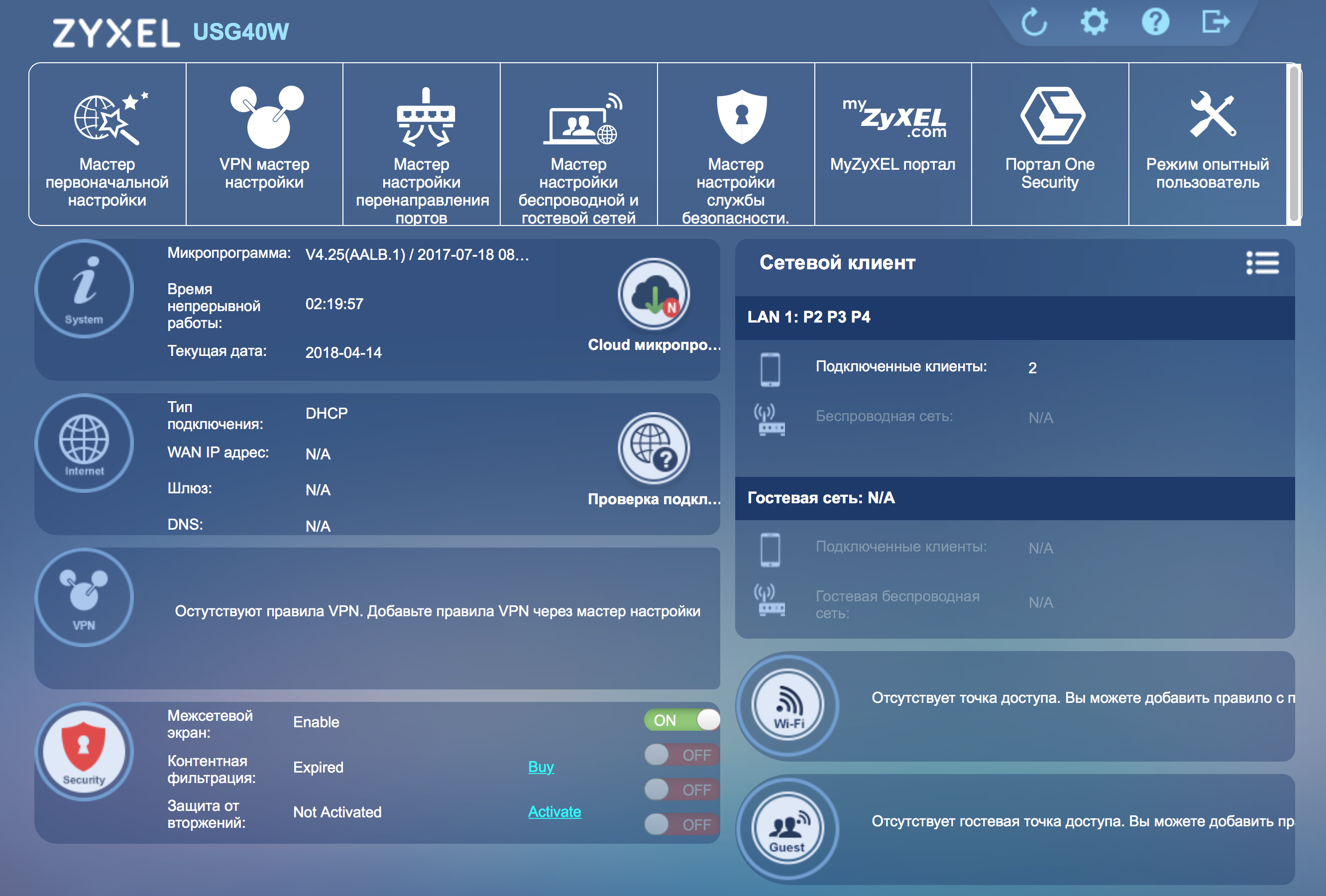Image resolution: width=1326 pixels, height=896 pixels.
Task: Click the Guest network circle icon
Action: tap(787, 829)
